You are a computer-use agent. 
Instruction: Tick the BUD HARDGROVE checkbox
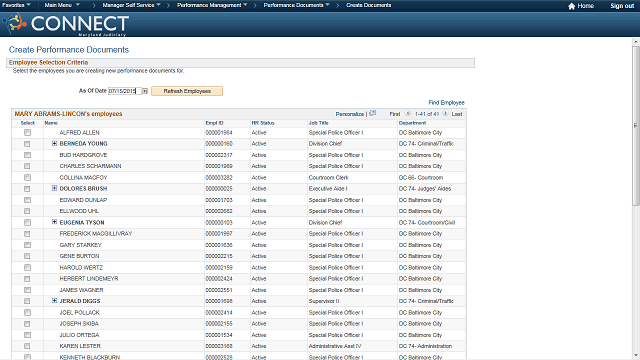[x=27, y=155]
